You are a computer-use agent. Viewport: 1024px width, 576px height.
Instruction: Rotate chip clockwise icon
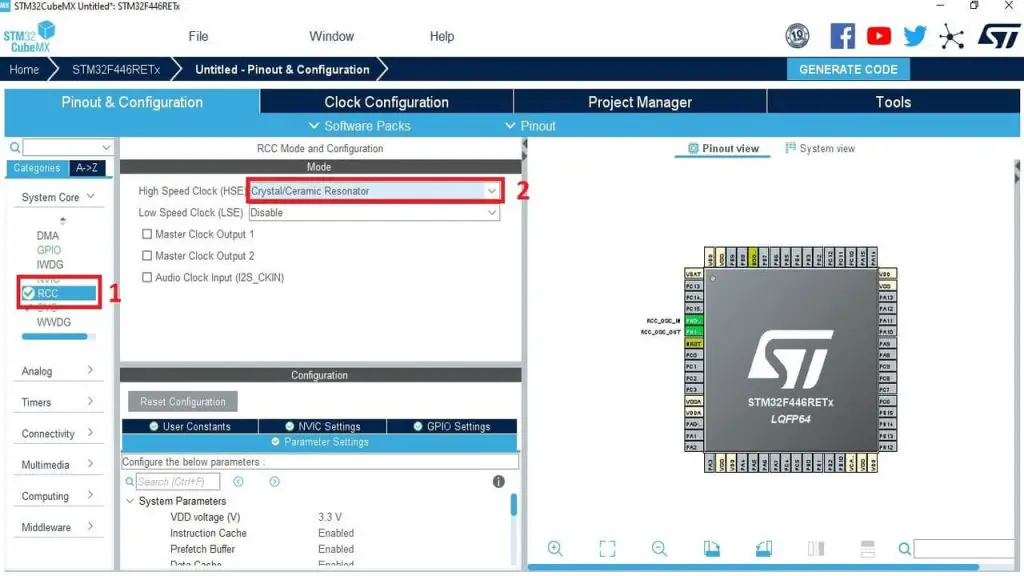[x=712, y=549]
